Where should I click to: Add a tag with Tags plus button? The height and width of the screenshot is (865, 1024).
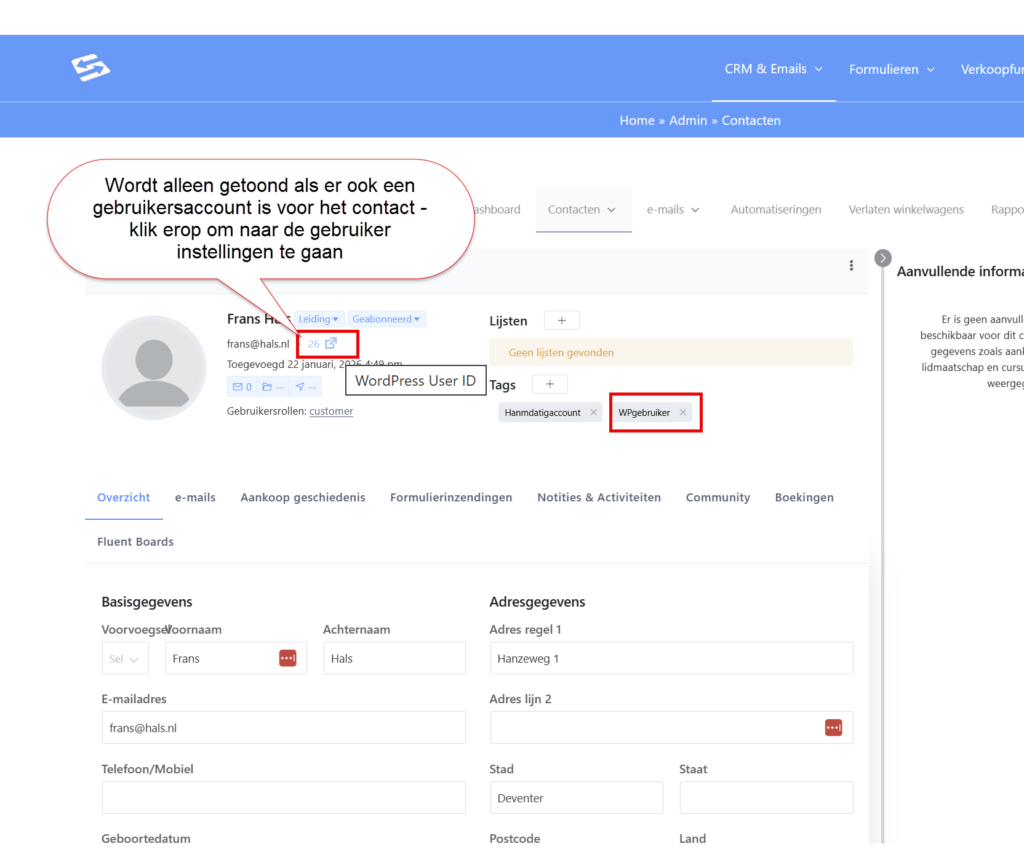pyautogui.click(x=549, y=384)
